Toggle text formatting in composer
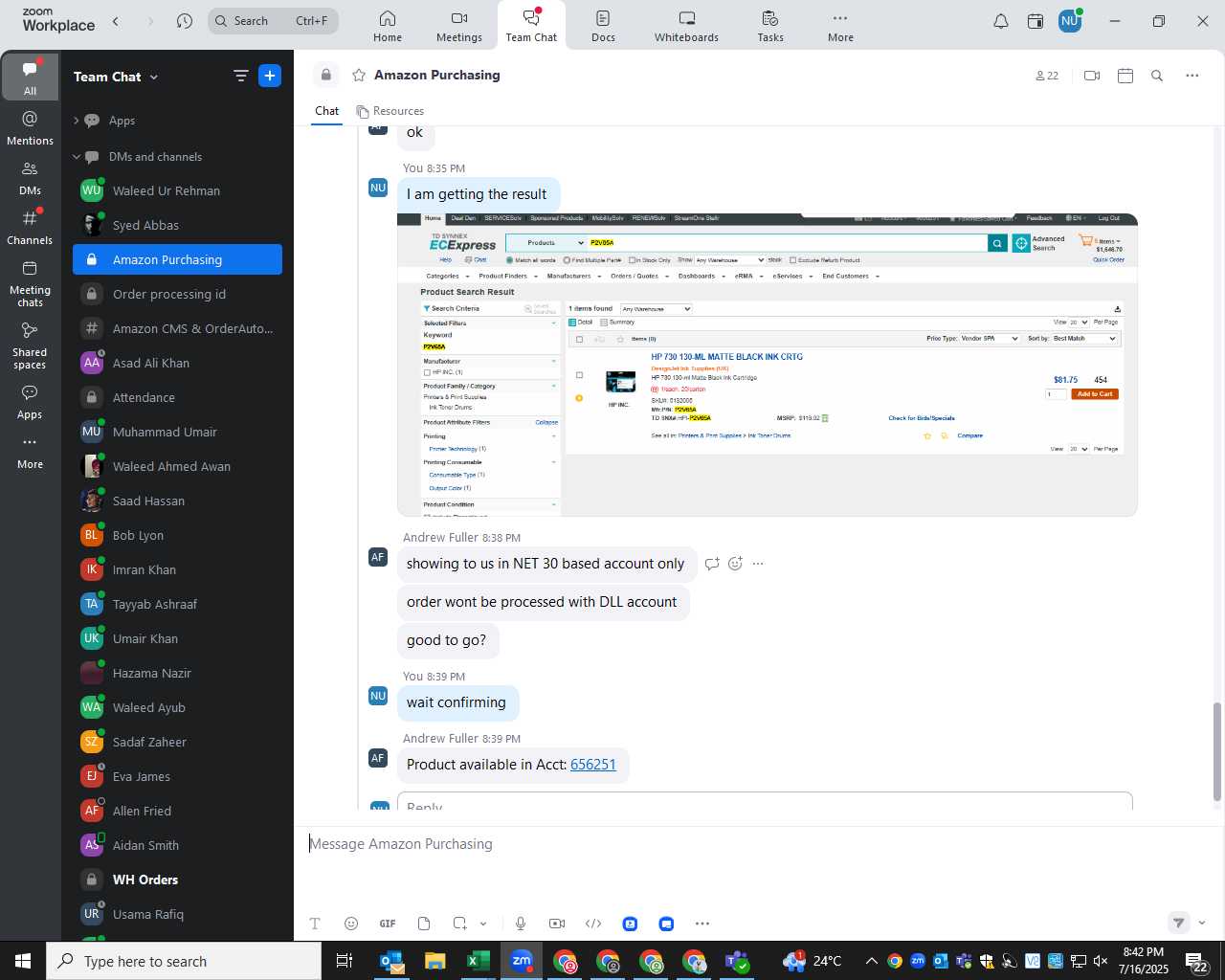1225x980 pixels. point(315,924)
